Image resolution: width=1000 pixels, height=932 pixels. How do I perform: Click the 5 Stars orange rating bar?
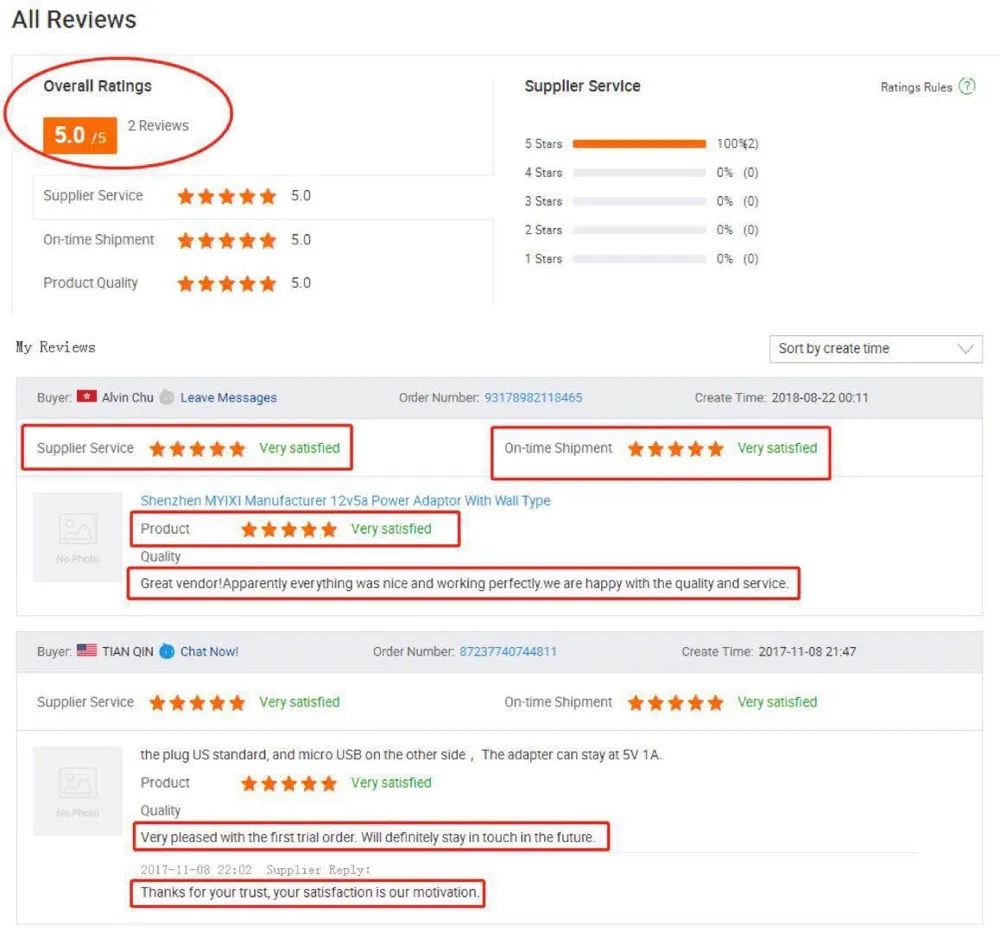point(639,144)
